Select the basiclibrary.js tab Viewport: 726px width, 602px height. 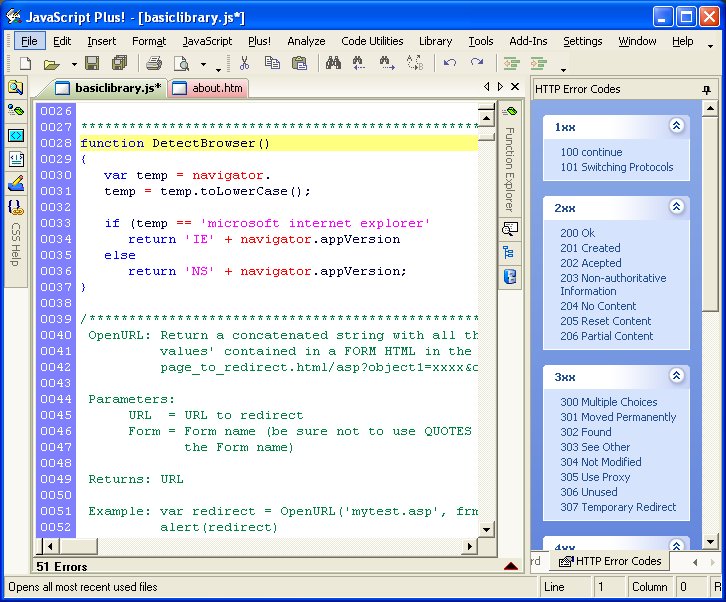pyautogui.click(x=108, y=88)
